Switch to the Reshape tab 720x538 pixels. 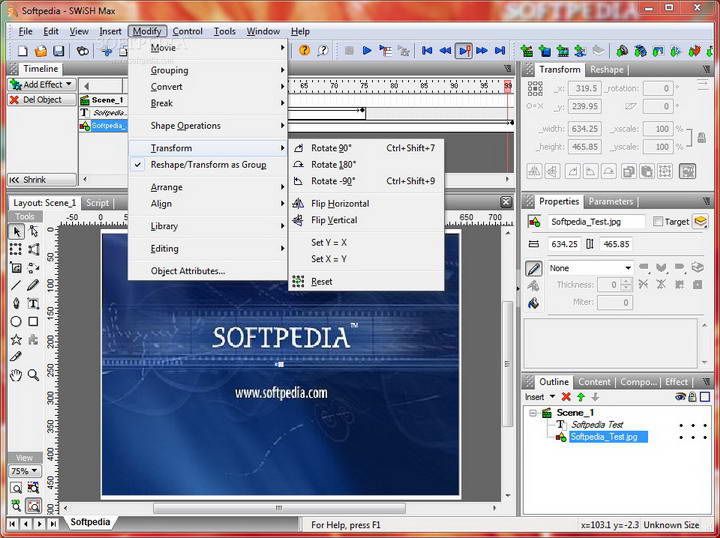(x=607, y=70)
